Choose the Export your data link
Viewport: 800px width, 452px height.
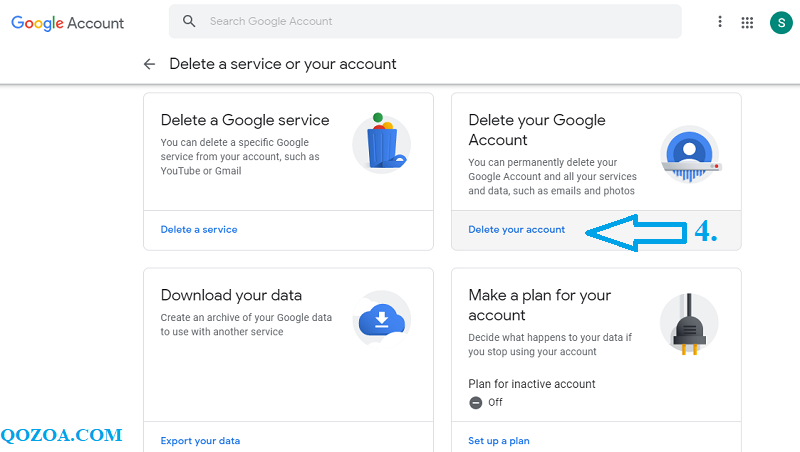click(x=200, y=440)
